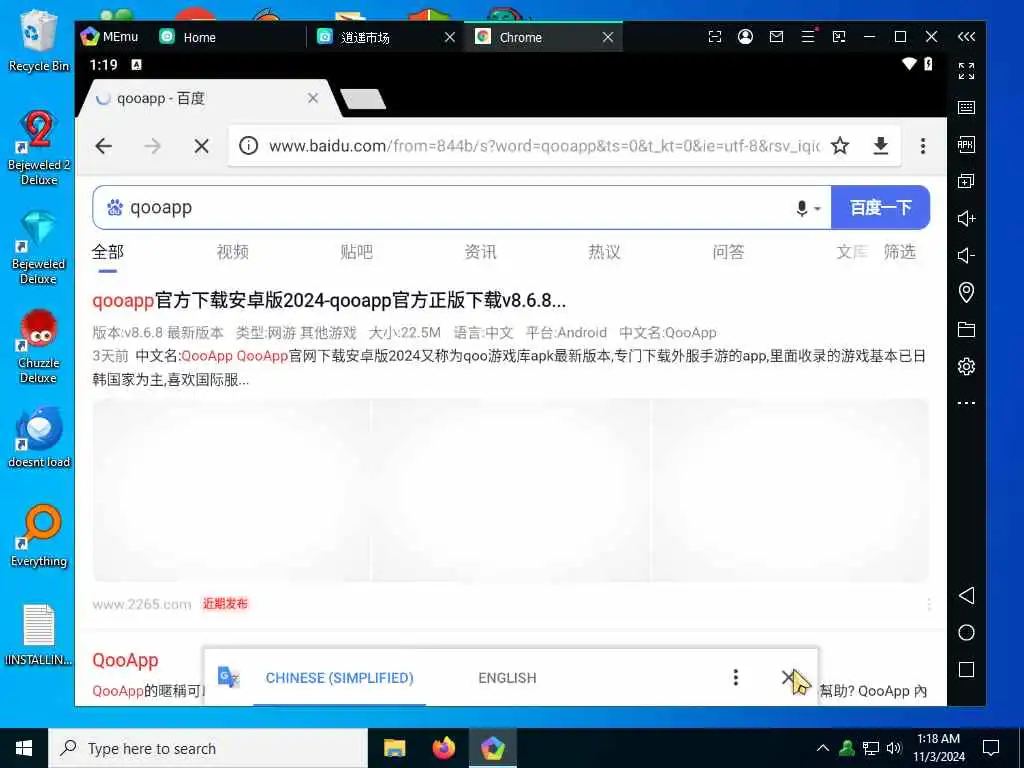Collapse the MEmu sidebar with triple chevrons
This screenshot has height=768, width=1024.
967,37
